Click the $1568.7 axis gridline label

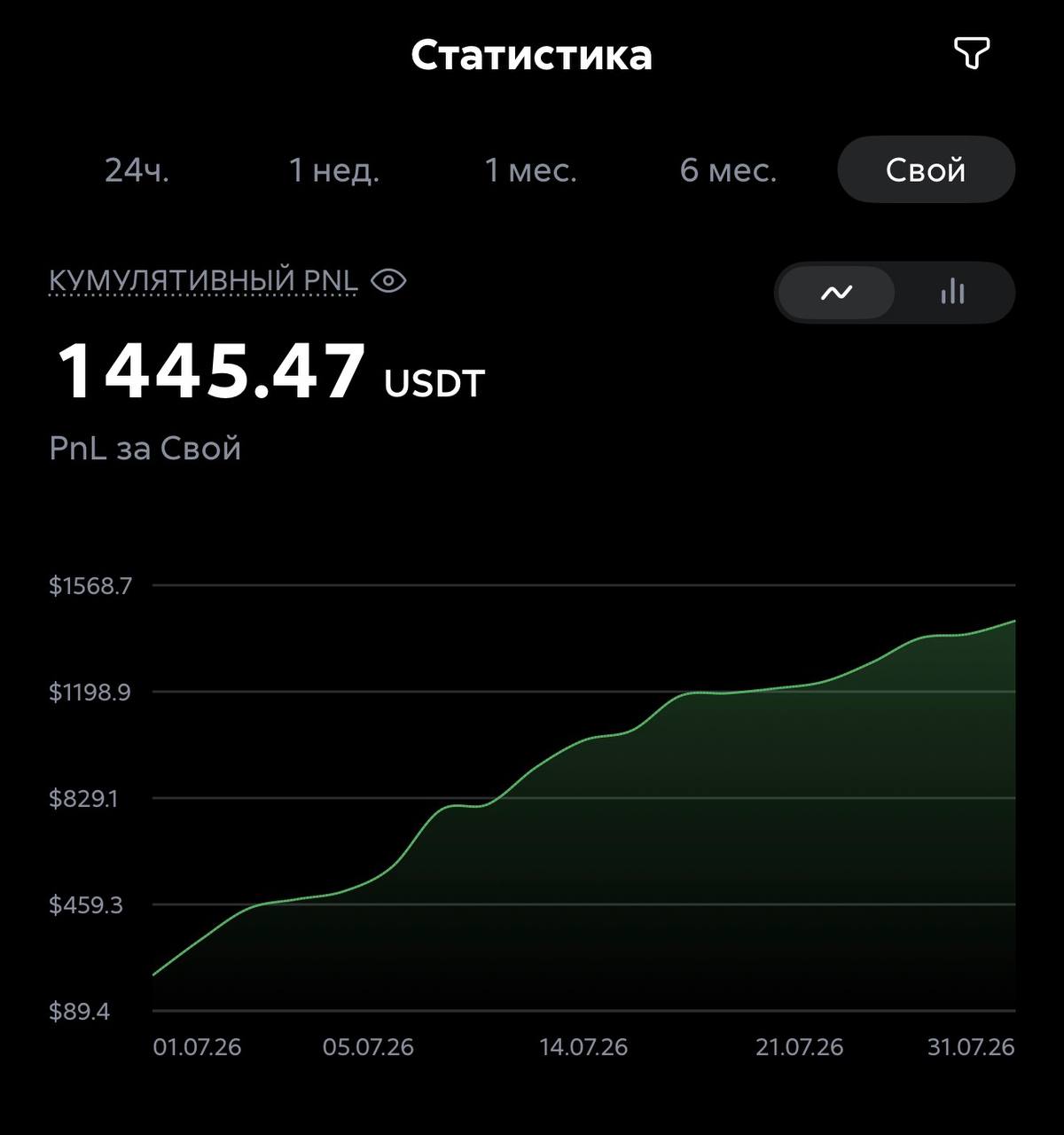pos(90,586)
